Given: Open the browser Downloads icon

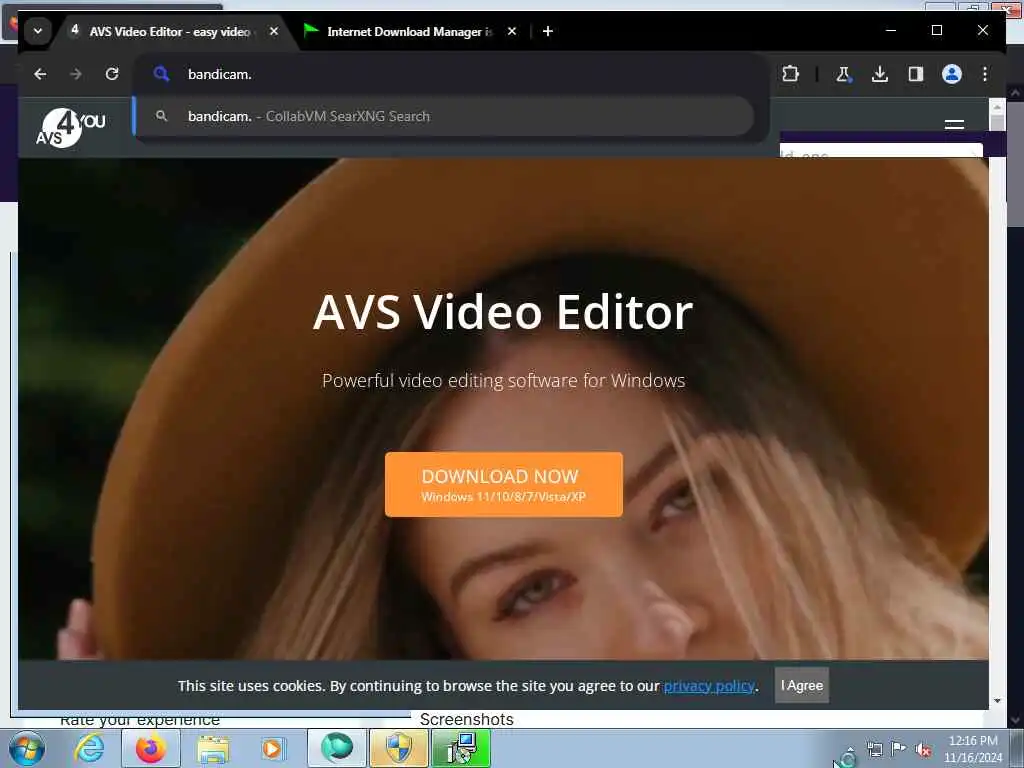Looking at the screenshot, I should tap(880, 74).
